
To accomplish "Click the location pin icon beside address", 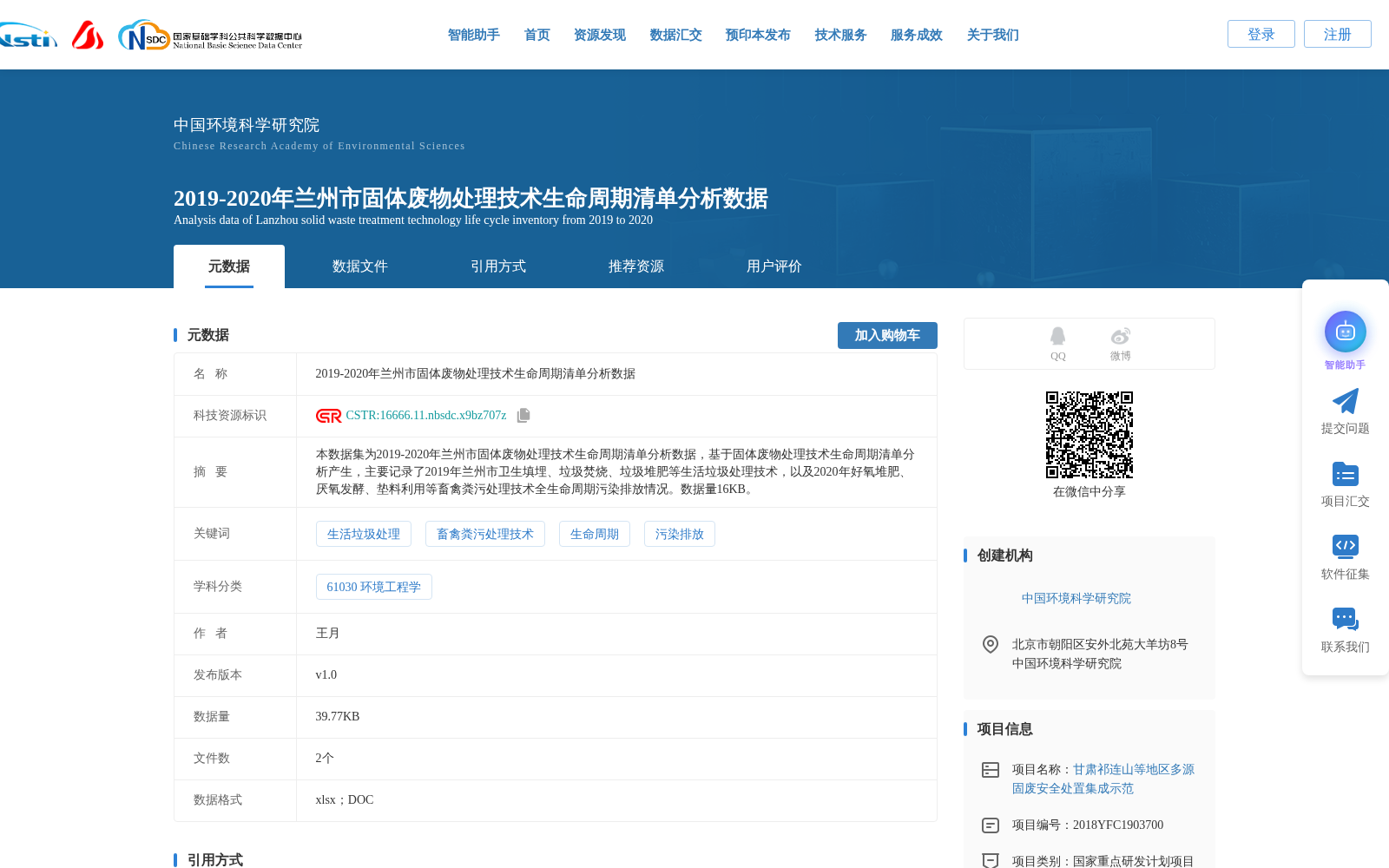I will tap(991, 644).
